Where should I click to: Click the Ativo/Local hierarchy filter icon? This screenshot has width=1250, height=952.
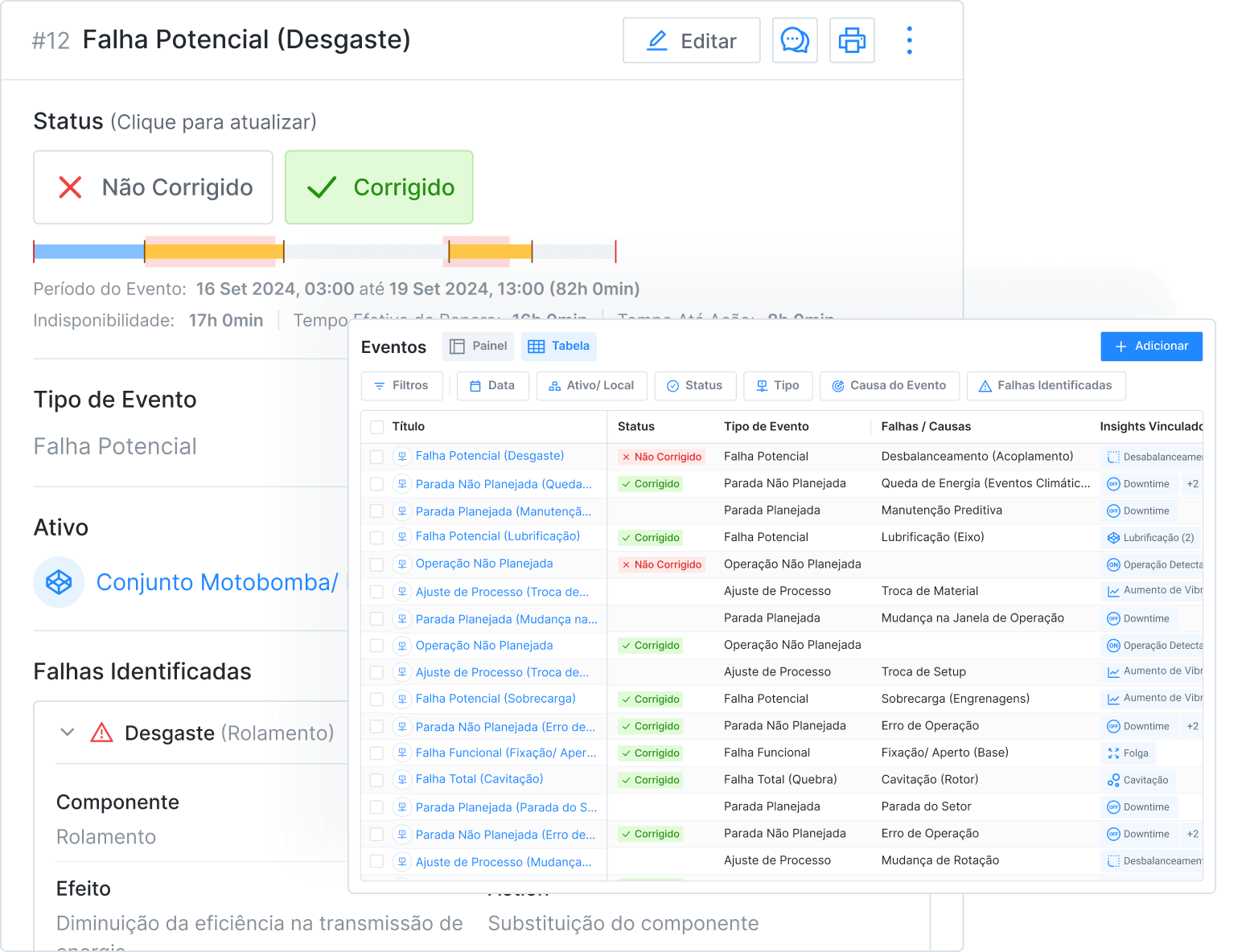pos(553,386)
